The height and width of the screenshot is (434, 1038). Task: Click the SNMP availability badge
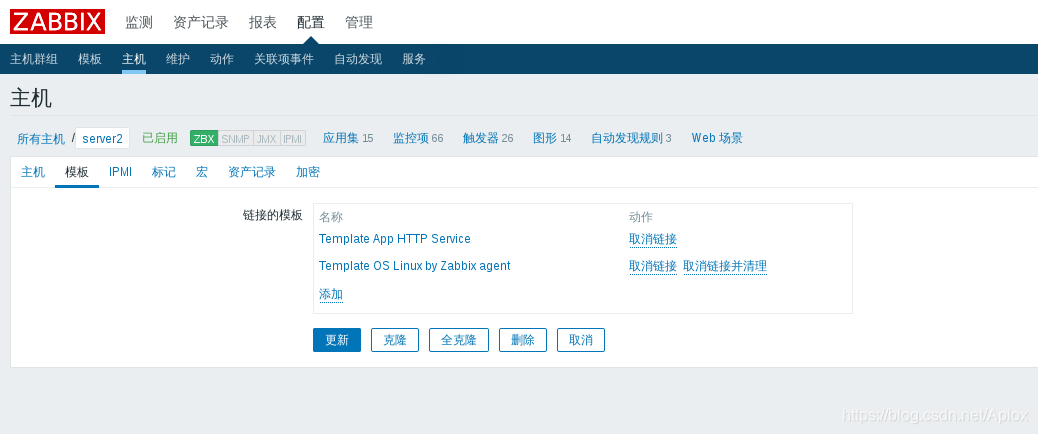tap(236, 138)
